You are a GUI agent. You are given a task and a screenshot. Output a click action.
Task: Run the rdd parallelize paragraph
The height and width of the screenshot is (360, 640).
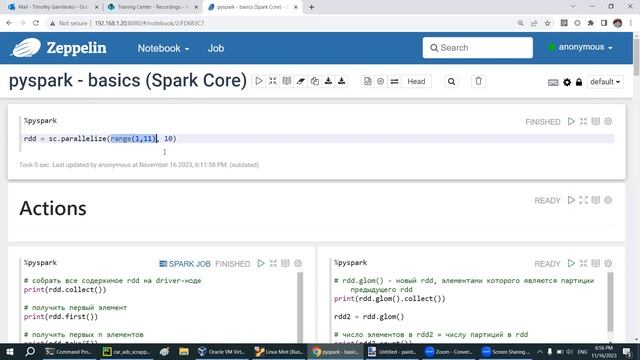point(571,121)
